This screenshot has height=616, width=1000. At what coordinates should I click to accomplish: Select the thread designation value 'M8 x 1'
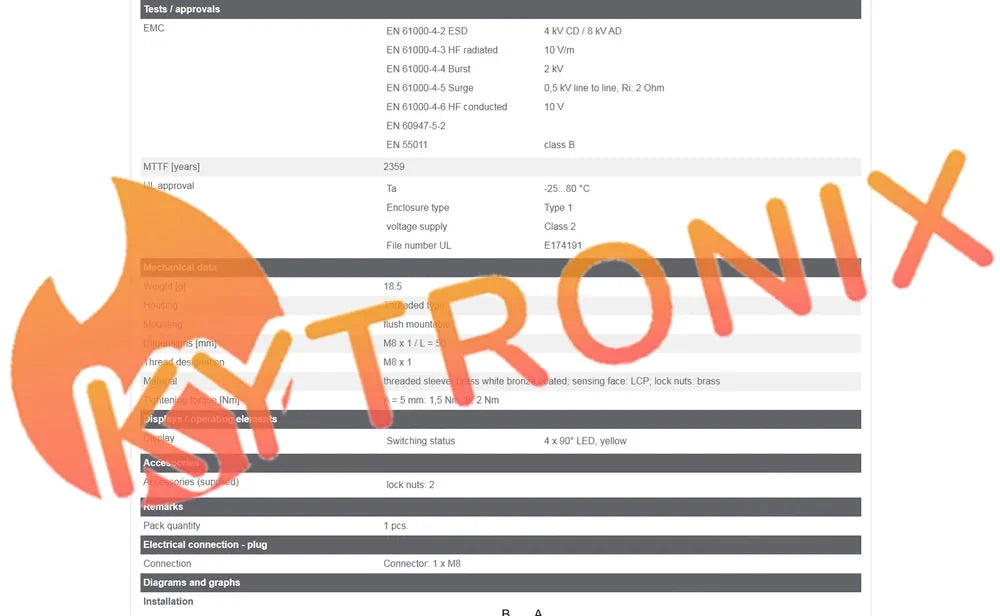pos(397,362)
